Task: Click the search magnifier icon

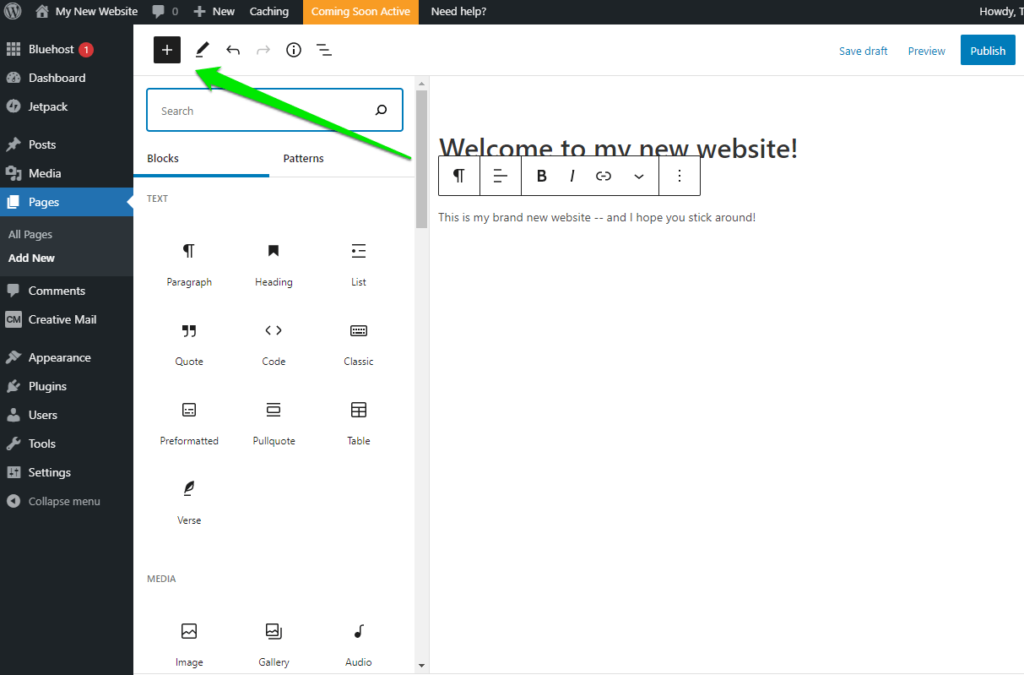Action: [x=381, y=110]
